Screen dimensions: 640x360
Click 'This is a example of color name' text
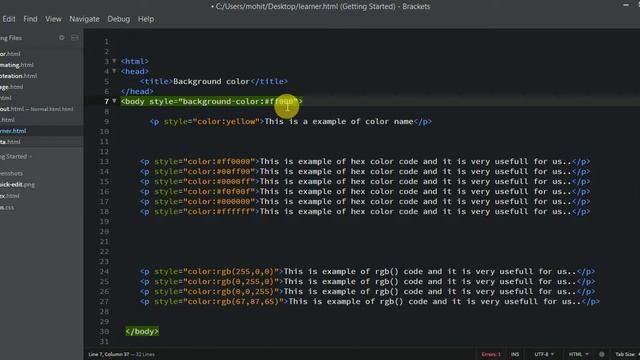(x=339, y=121)
